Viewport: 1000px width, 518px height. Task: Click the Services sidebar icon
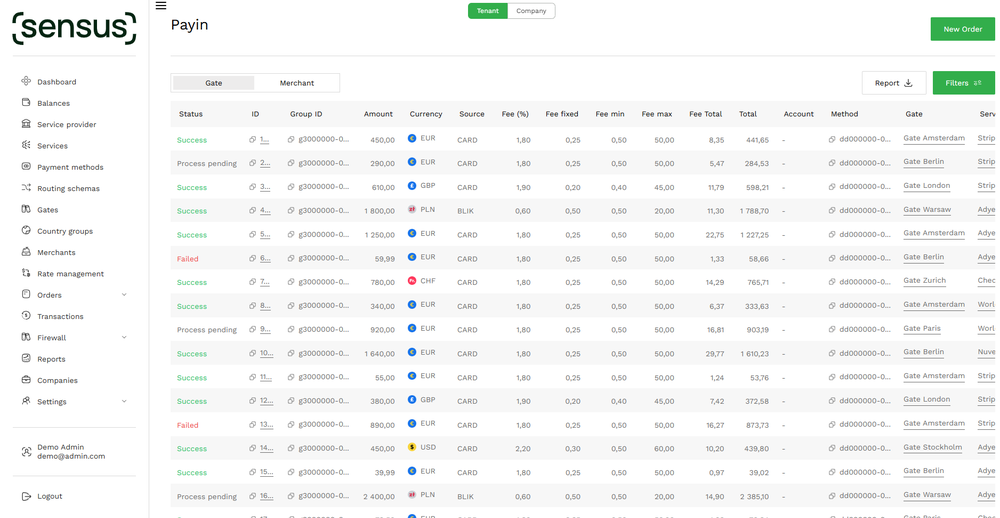(26, 145)
